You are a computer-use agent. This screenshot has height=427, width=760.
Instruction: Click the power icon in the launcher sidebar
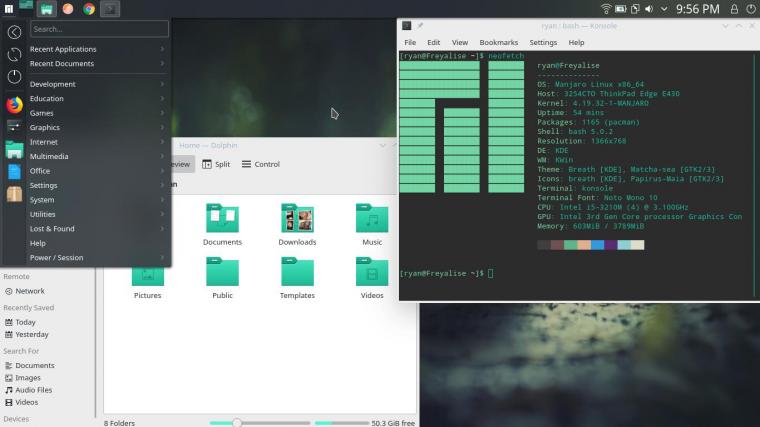14,77
